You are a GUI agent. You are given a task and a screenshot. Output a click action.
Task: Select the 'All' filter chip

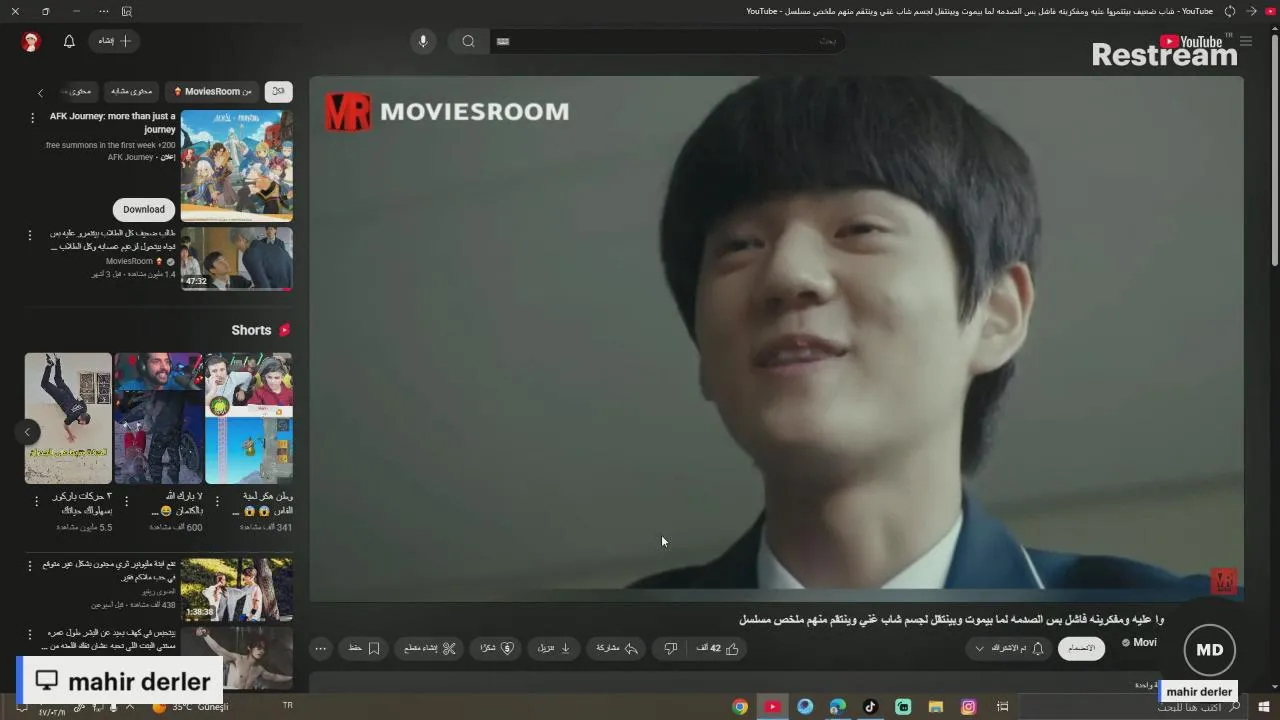click(278, 91)
